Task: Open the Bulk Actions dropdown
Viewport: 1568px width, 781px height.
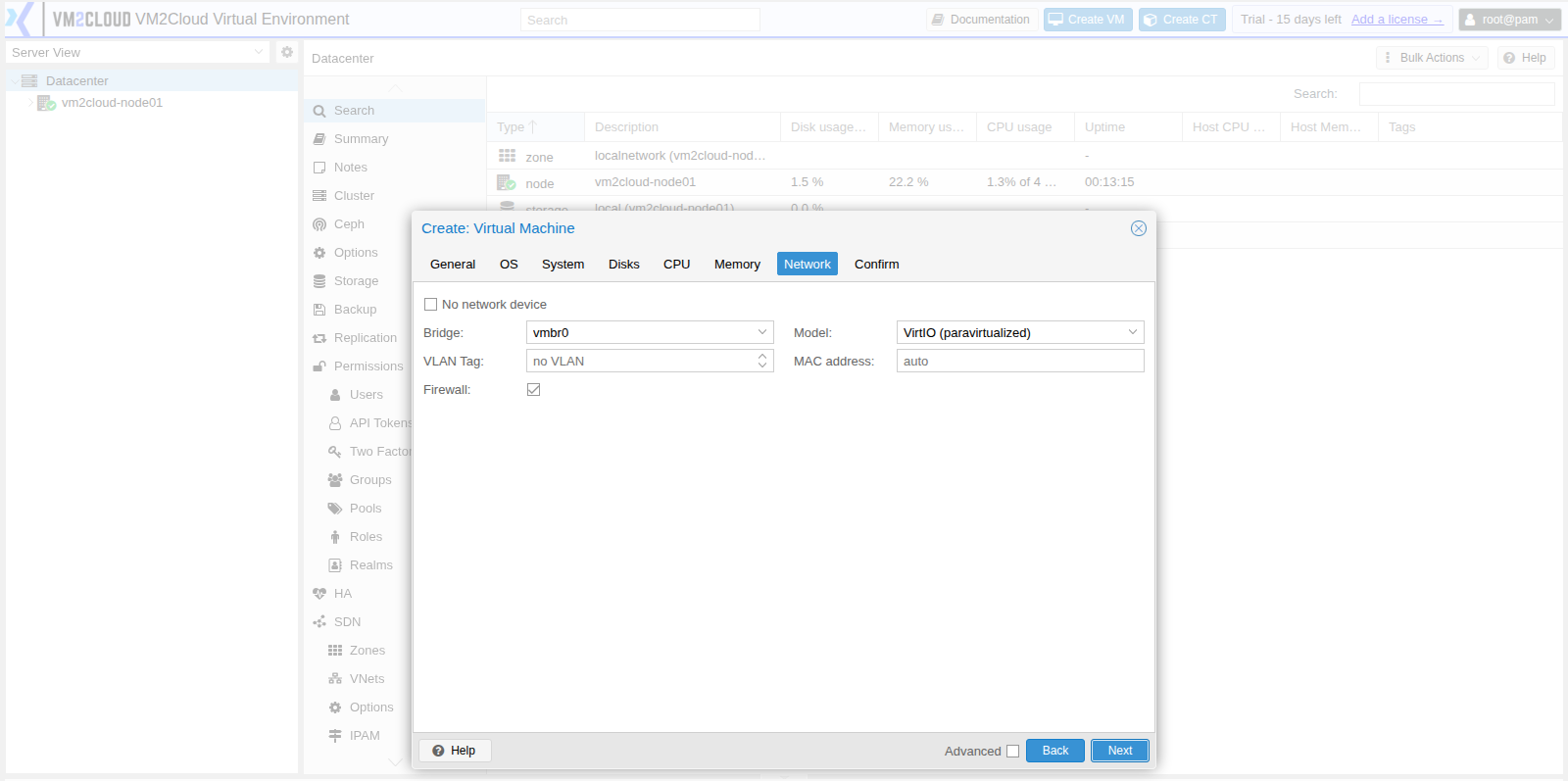Action: pyautogui.click(x=1432, y=58)
